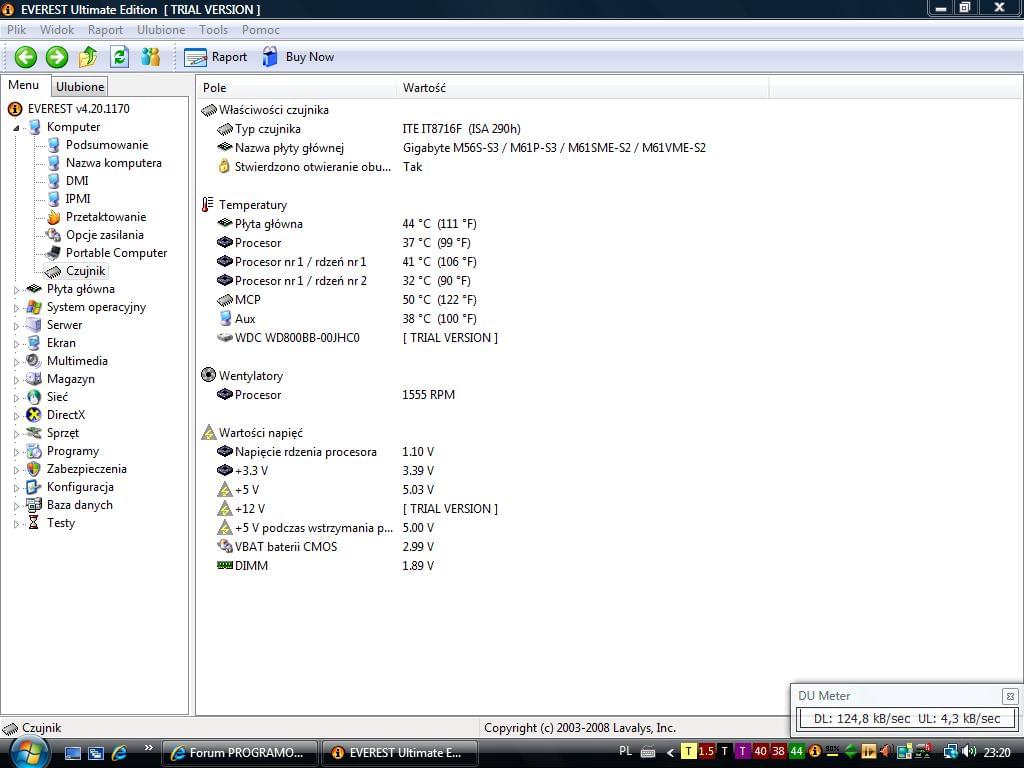This screenshot has height=768, width=1024.
Task: Open the Raport wizard from the toolbar
Action: (216, 57)
